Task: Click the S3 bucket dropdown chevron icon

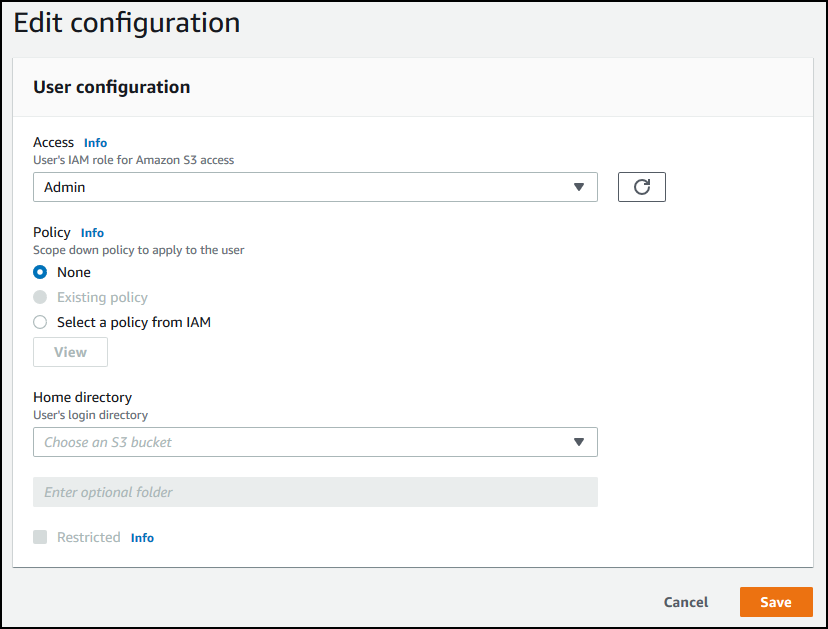Action: (x=578, y=441)
